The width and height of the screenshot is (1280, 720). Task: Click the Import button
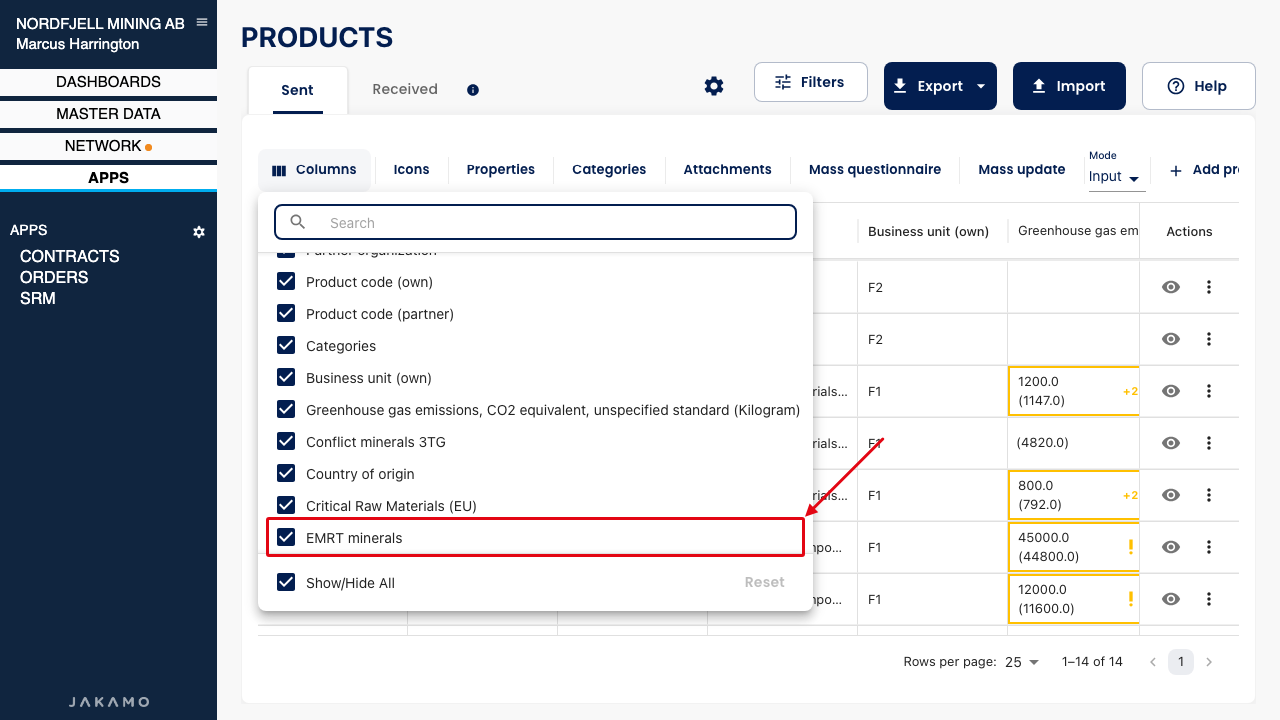(x=1069, y=86)
